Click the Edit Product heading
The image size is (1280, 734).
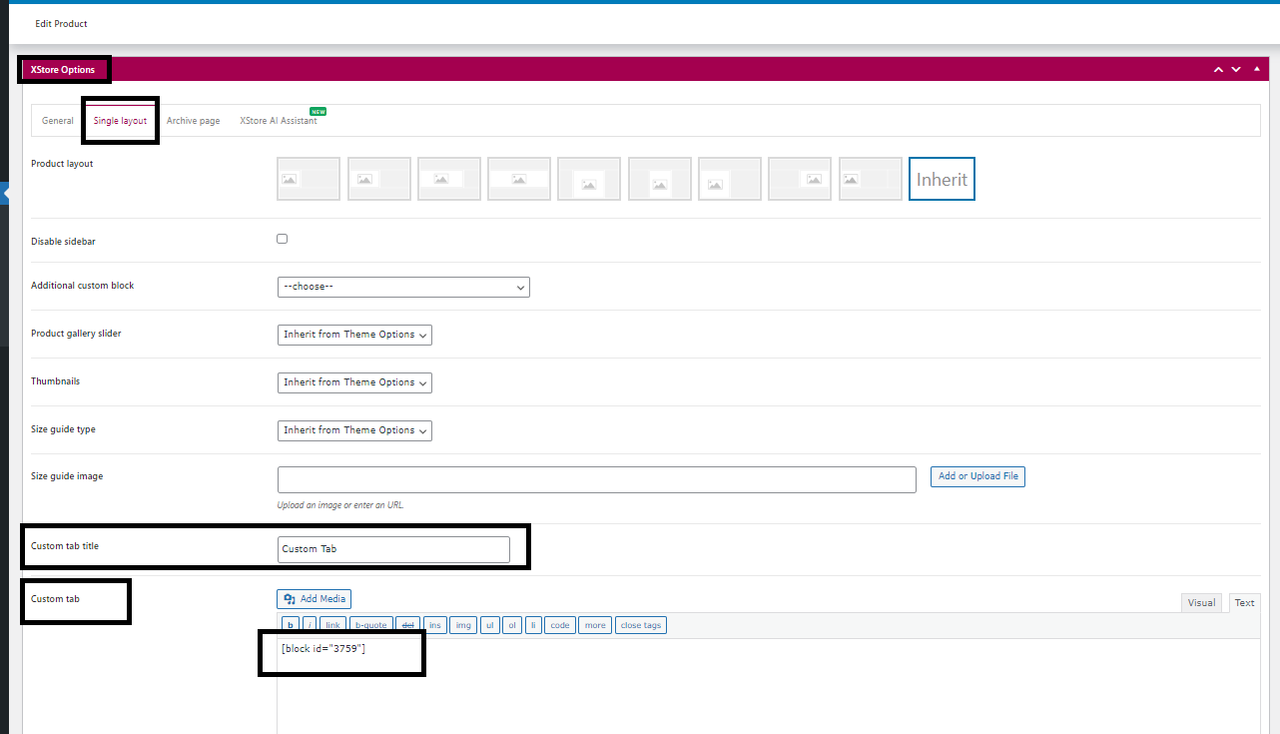[x=61, y=23]
